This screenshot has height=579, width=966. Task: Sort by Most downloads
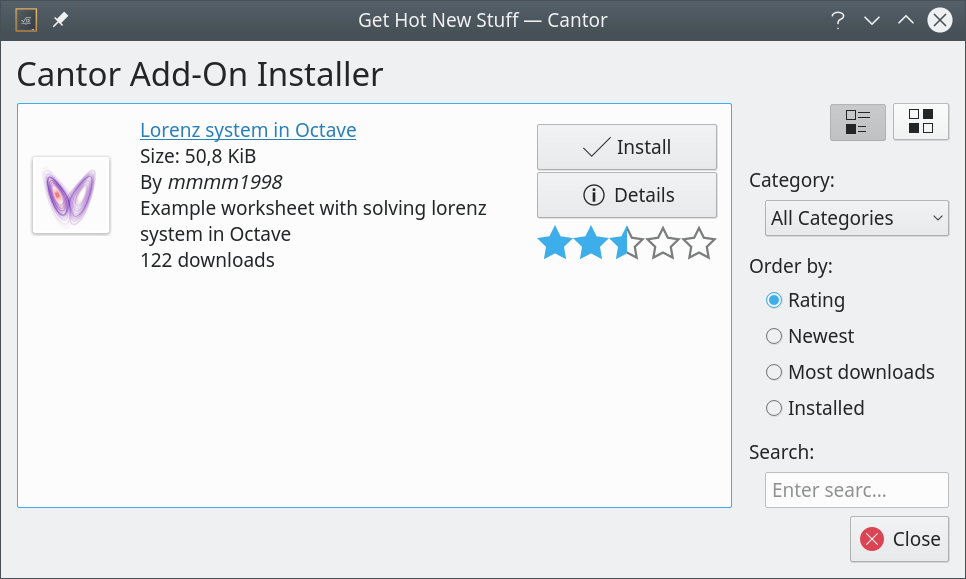(x=774, y=372)
